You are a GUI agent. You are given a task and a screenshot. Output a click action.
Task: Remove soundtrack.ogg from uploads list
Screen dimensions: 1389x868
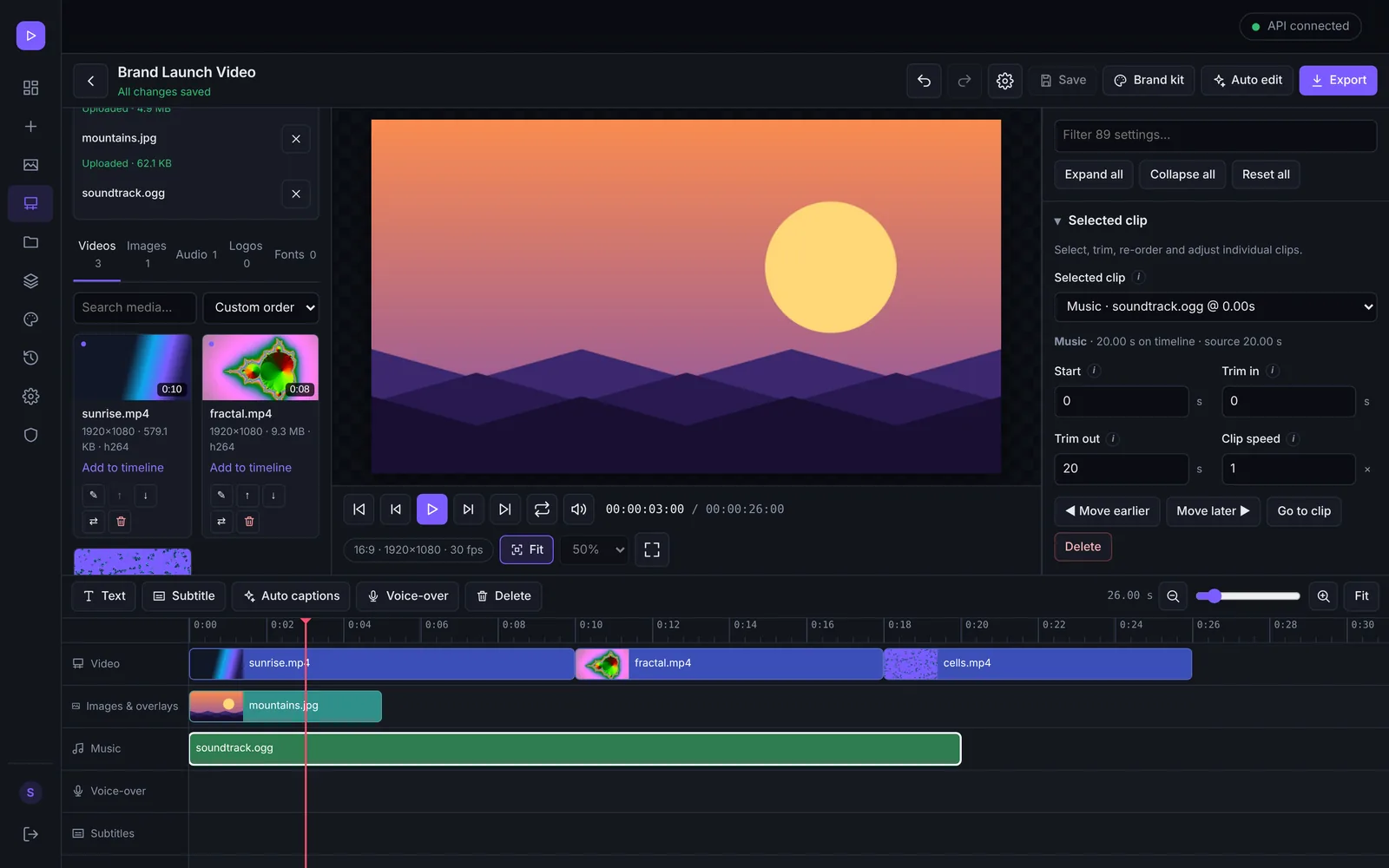coord(296,194)
